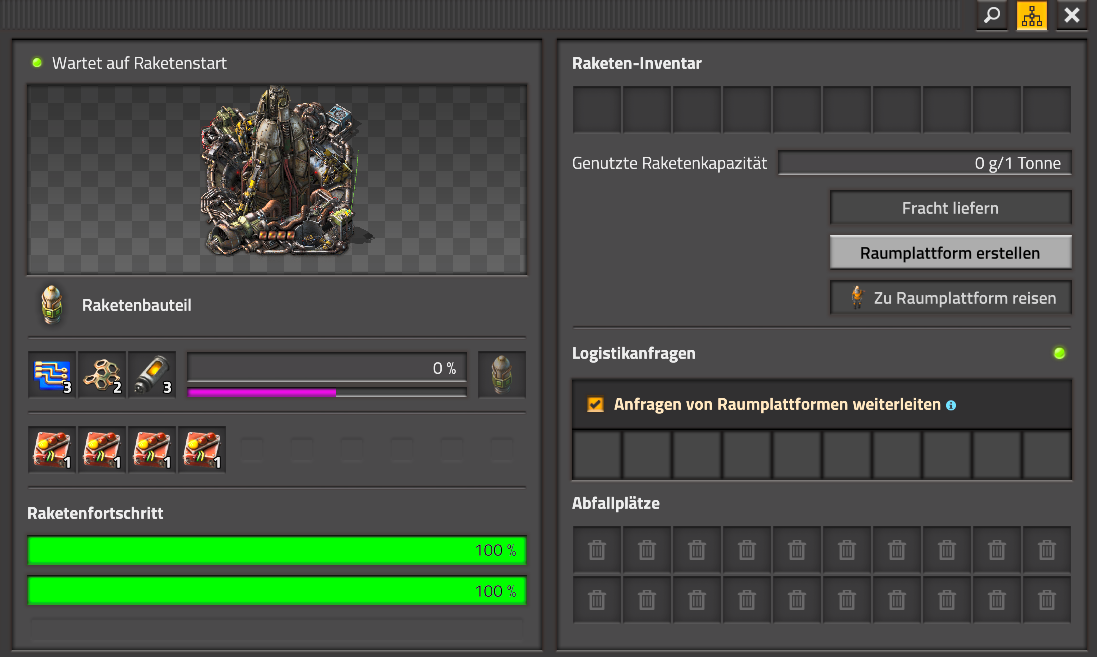Open info icon beside Anfragen weiterleiten
This screenshot has height=657, width=1097.
[x=951, y=405]
